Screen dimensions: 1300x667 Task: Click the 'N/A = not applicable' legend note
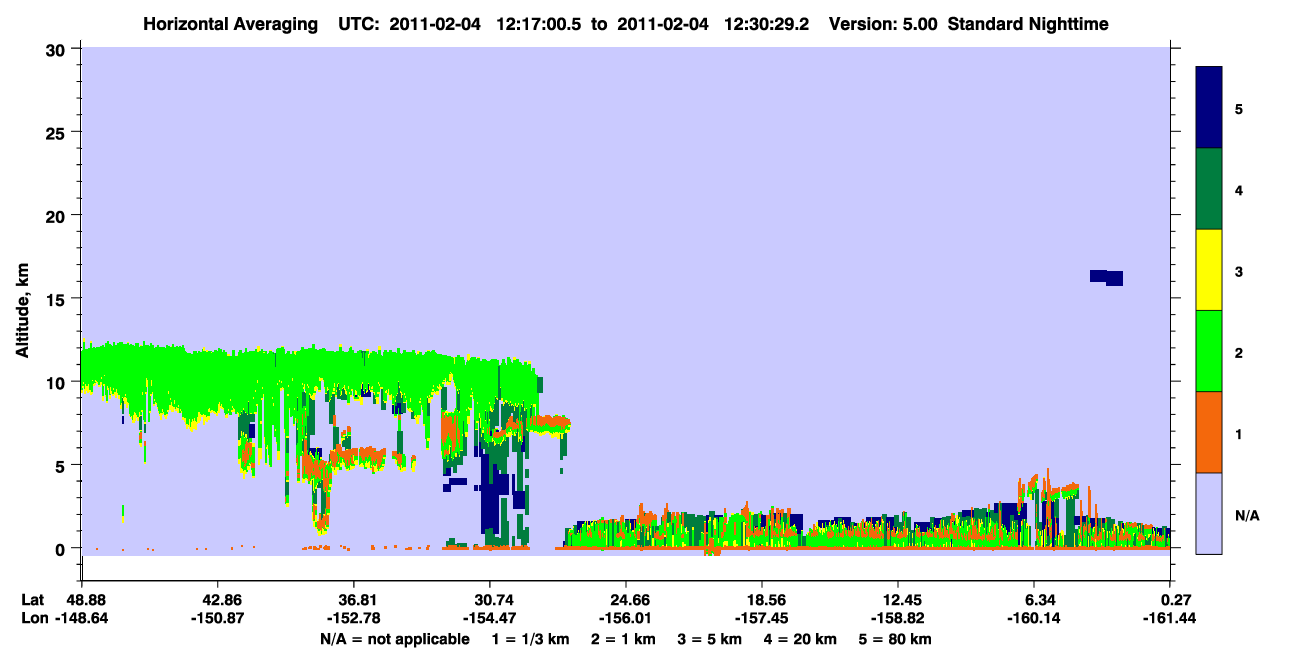(395, 639)
